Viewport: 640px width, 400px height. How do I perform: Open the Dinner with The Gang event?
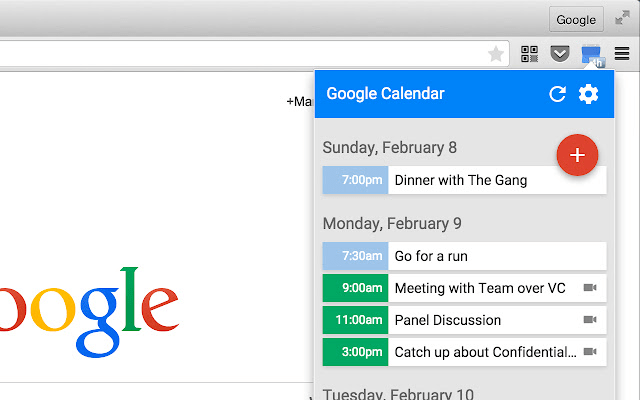[461, 181]
